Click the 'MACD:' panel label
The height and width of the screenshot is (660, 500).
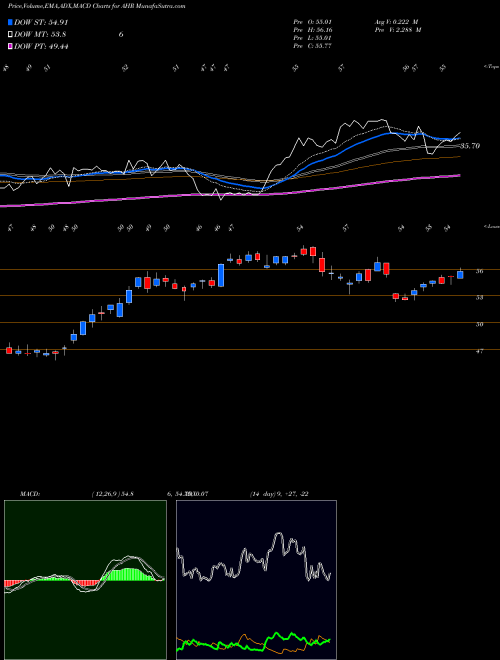point(30,494)
